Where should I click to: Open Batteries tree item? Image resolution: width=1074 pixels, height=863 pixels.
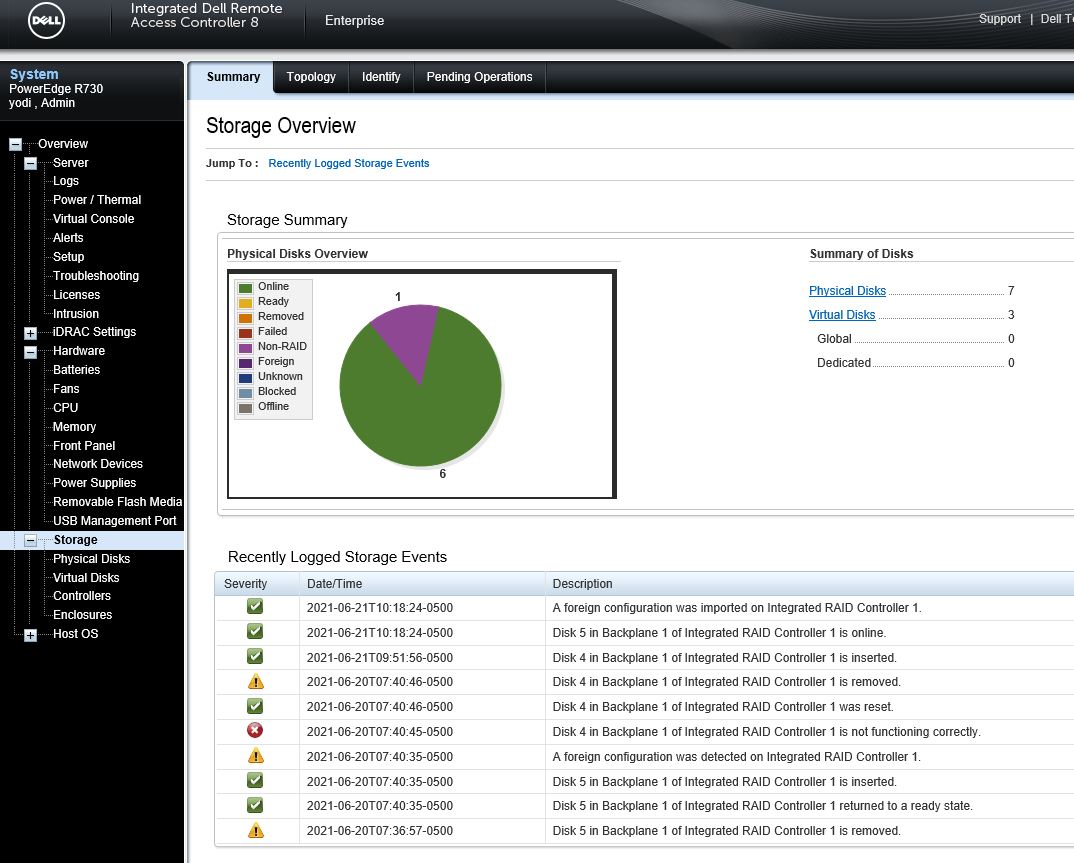(x=77, y=370)
